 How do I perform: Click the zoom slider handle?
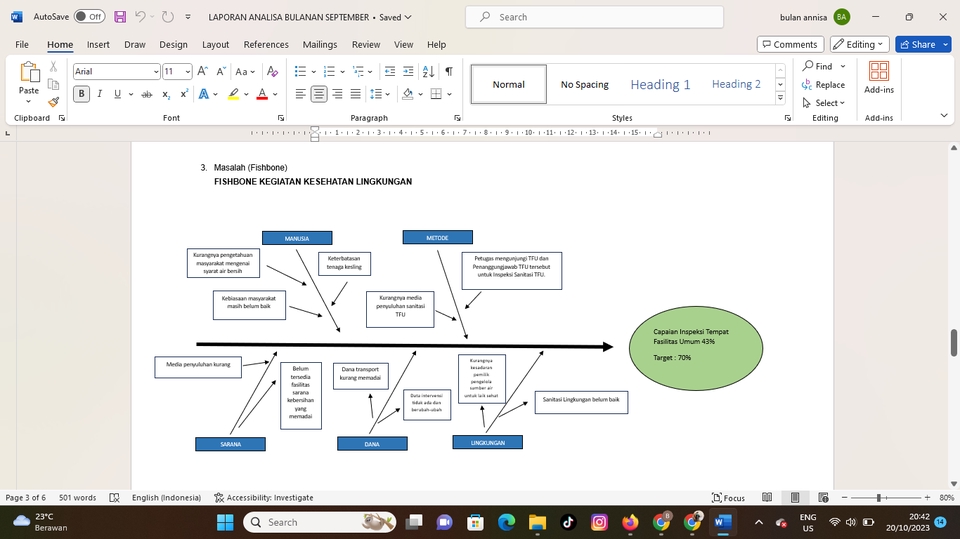click(x=879, y=497)
